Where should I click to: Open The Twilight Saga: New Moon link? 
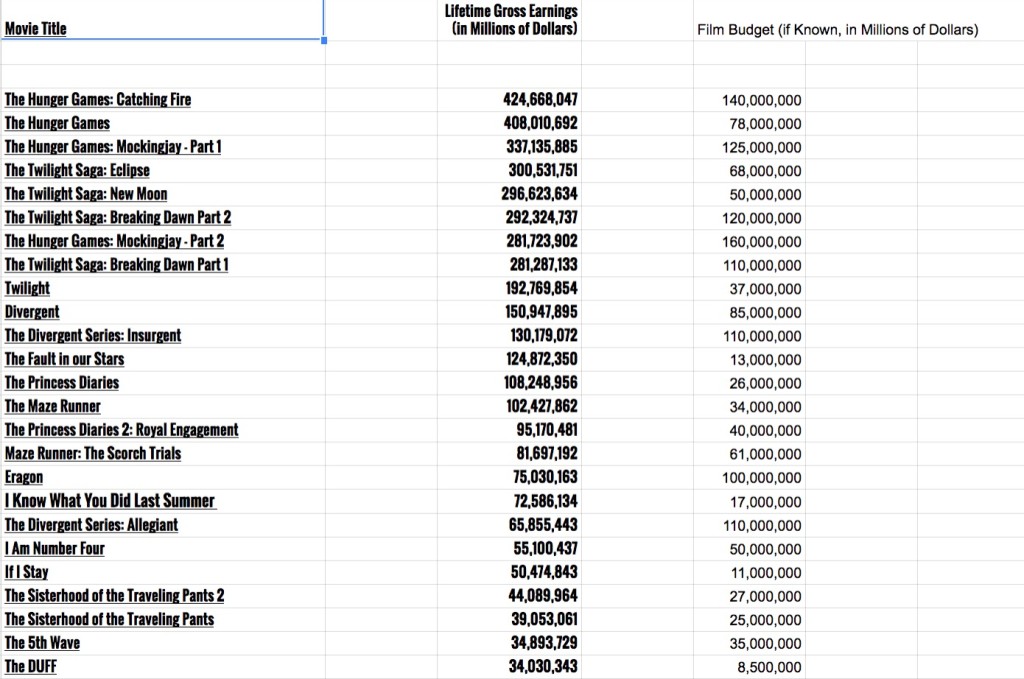tap(86, 193)
